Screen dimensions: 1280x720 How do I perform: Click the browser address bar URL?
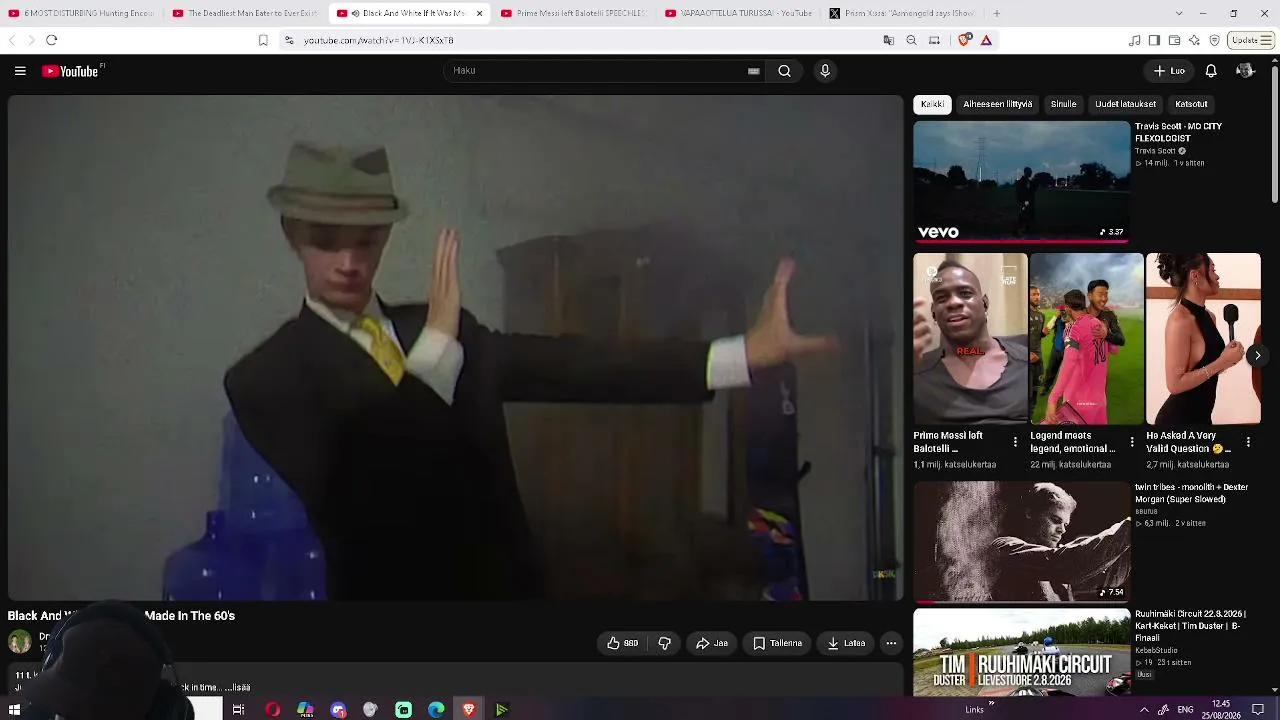coord(379,40)
